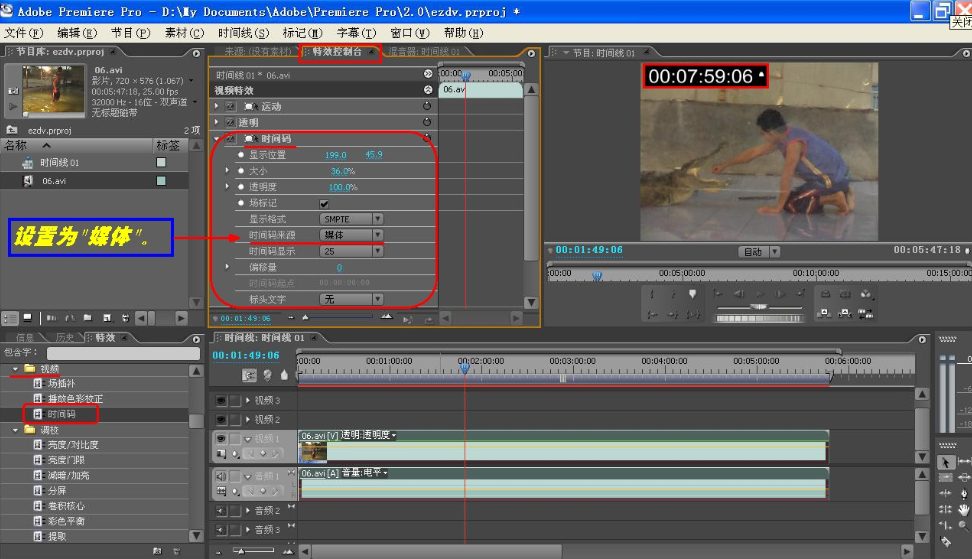Select 亮度/对比度 effect in list

73,445
